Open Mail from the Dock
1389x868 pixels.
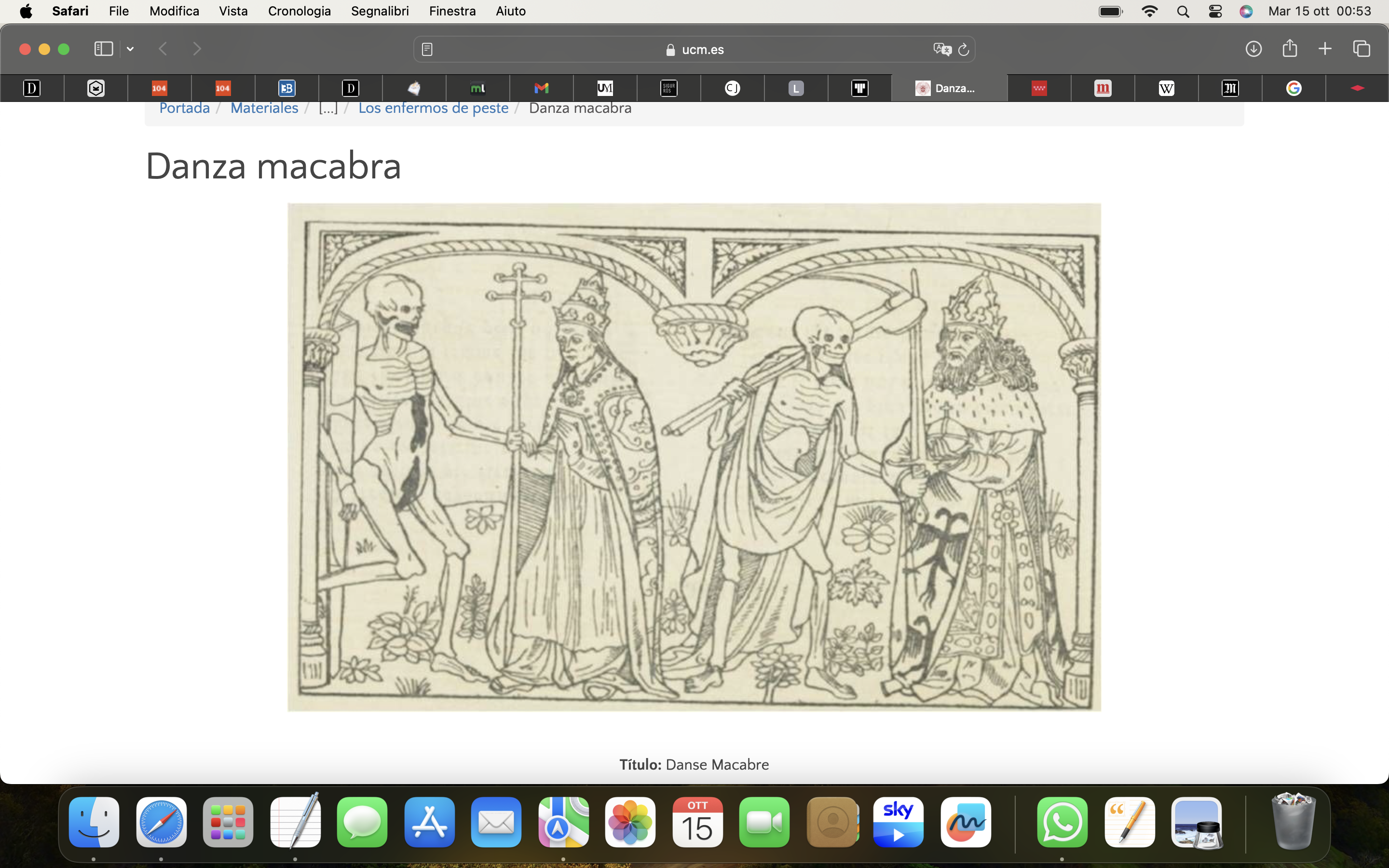click(x=496, y=822)
